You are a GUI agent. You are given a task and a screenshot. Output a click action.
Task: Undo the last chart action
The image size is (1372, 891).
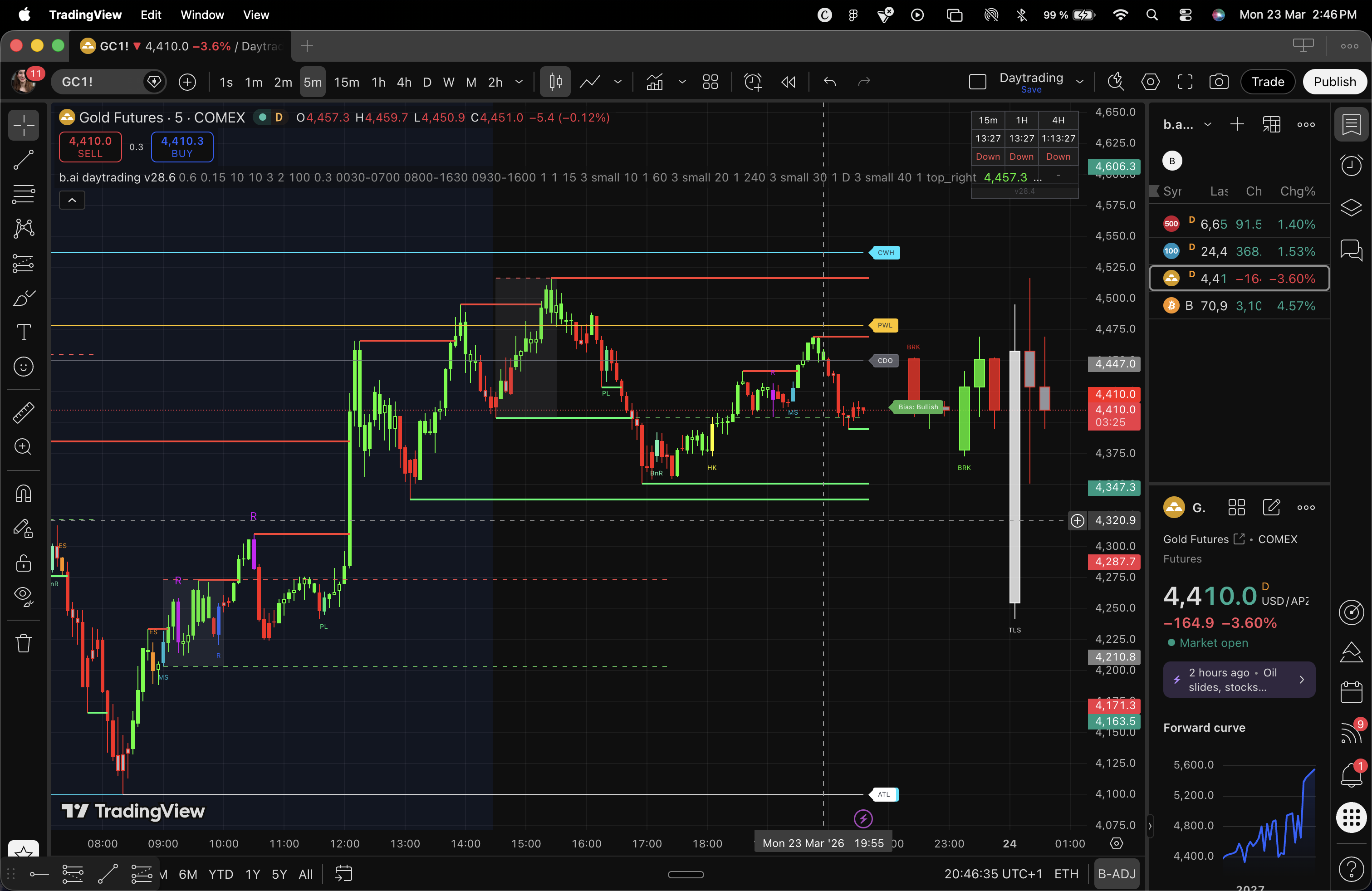coord(829,82)
